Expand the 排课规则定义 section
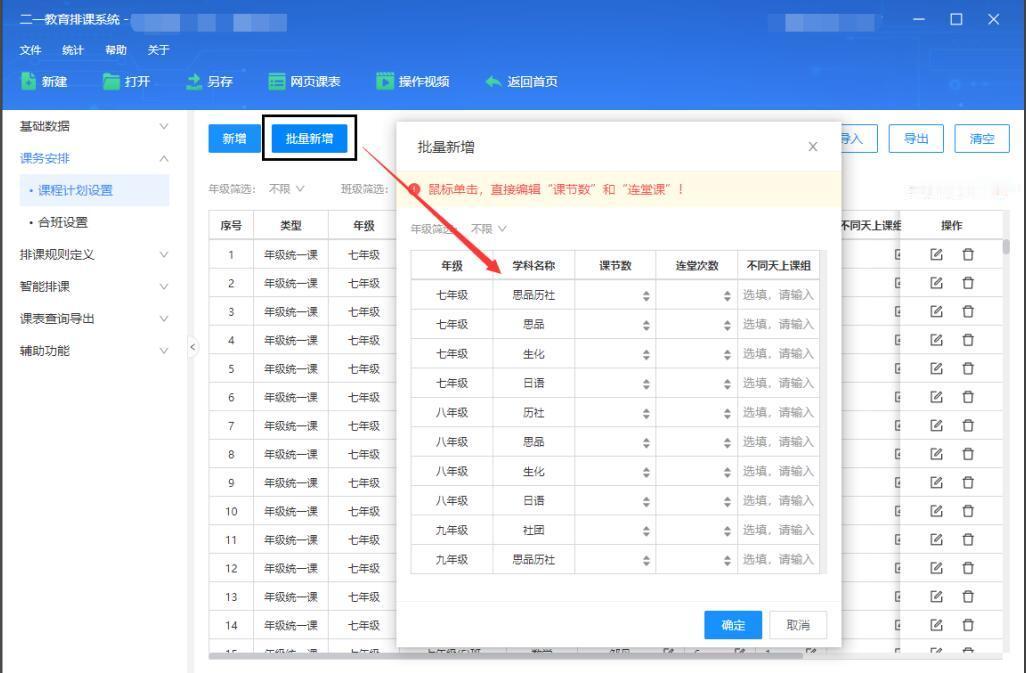Viewport: 1026px width, 673px height. coord(164,254)
